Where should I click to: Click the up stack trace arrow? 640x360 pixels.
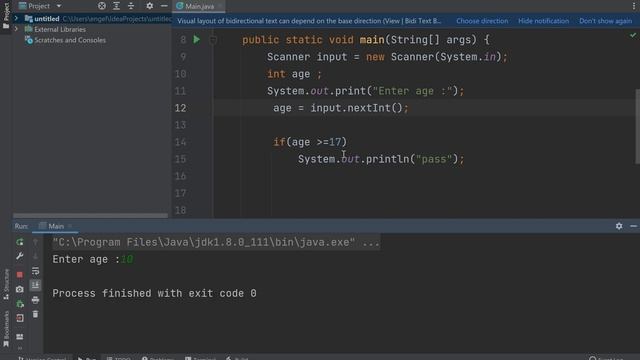click(36, 242)
